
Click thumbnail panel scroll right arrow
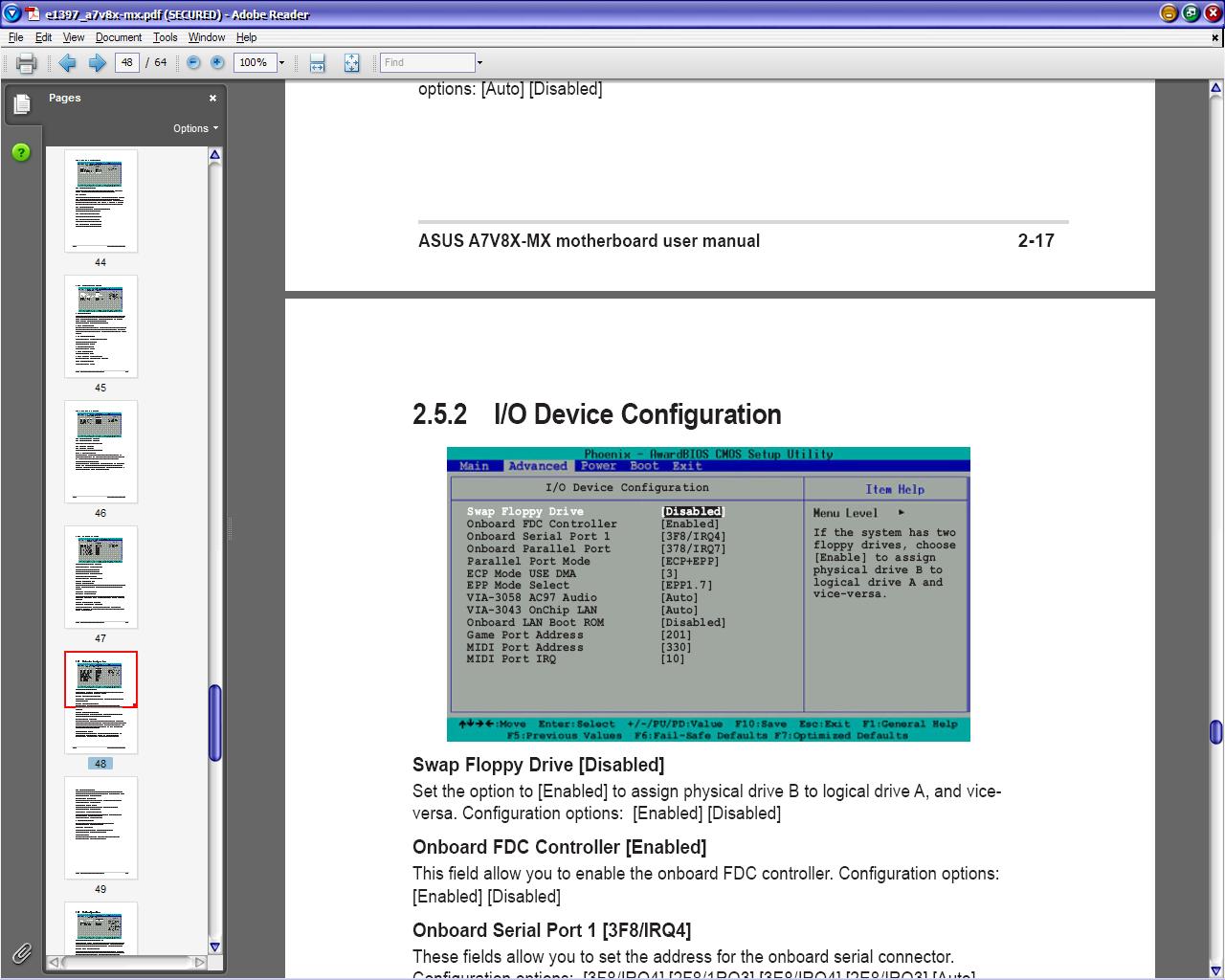199,962
